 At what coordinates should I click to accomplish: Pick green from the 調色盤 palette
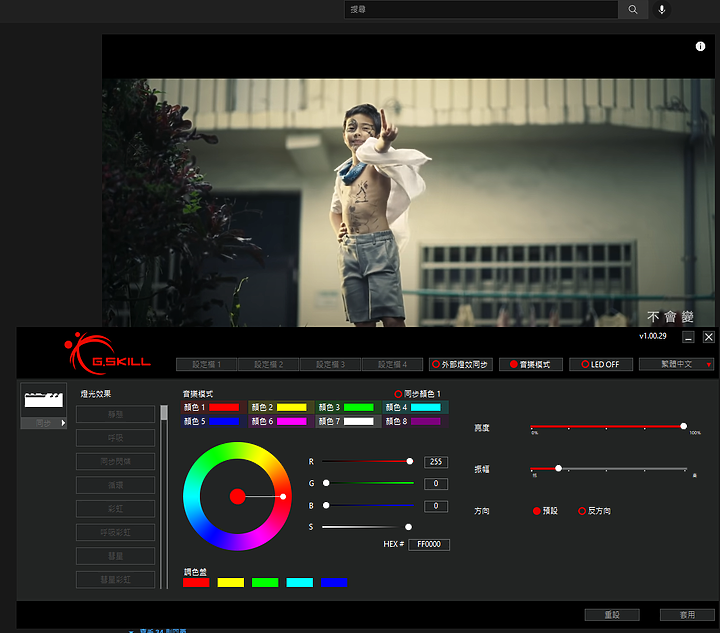[265, 583]
